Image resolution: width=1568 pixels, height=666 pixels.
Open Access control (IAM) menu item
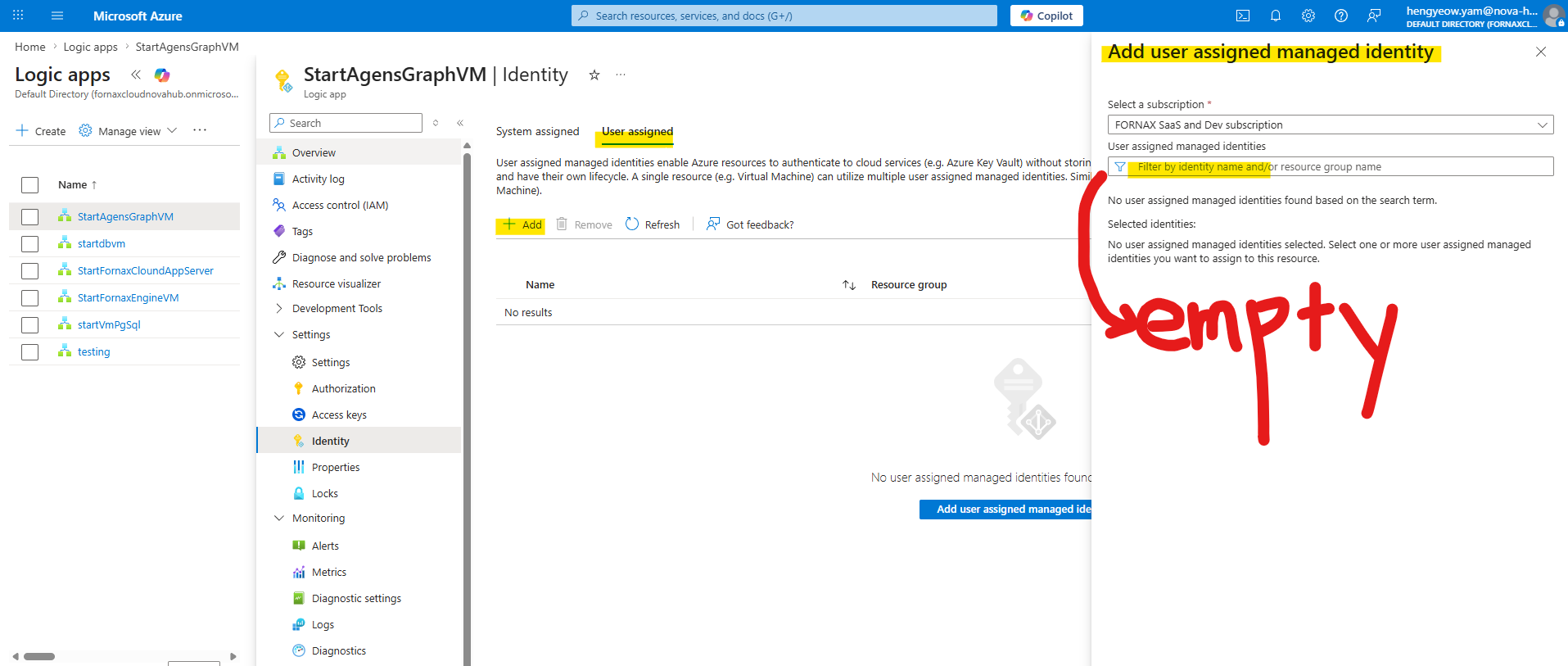pyautogui.click(x=340, y=206)
